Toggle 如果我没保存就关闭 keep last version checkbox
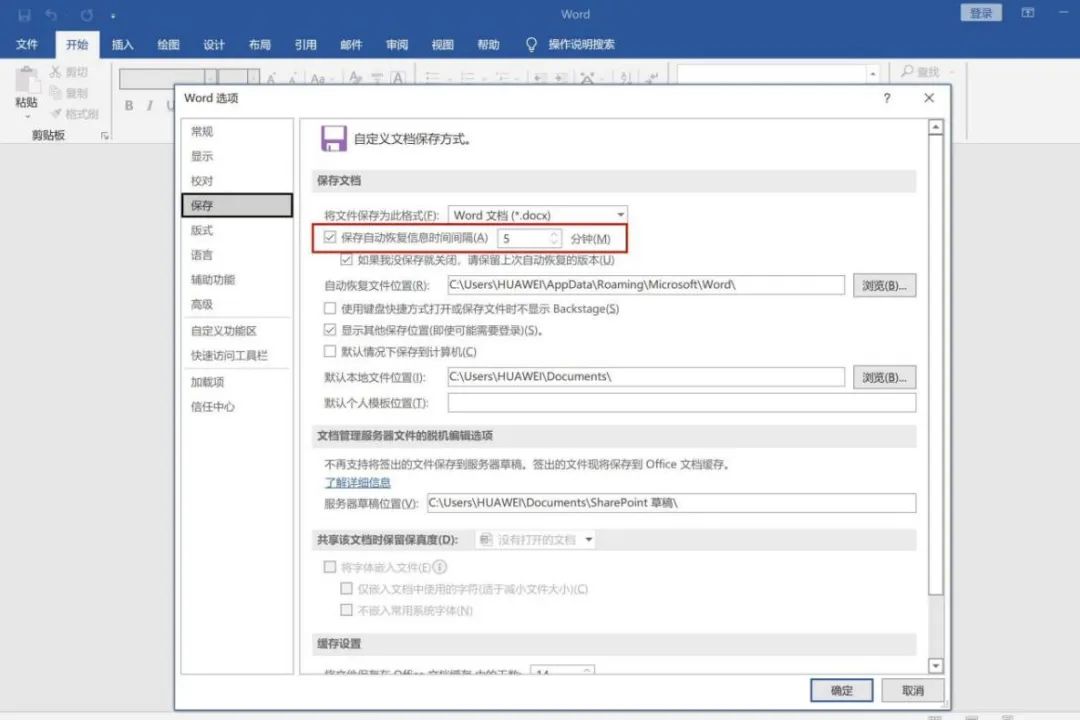Screen dimensions: 1080x720 (x=346, y=260)
